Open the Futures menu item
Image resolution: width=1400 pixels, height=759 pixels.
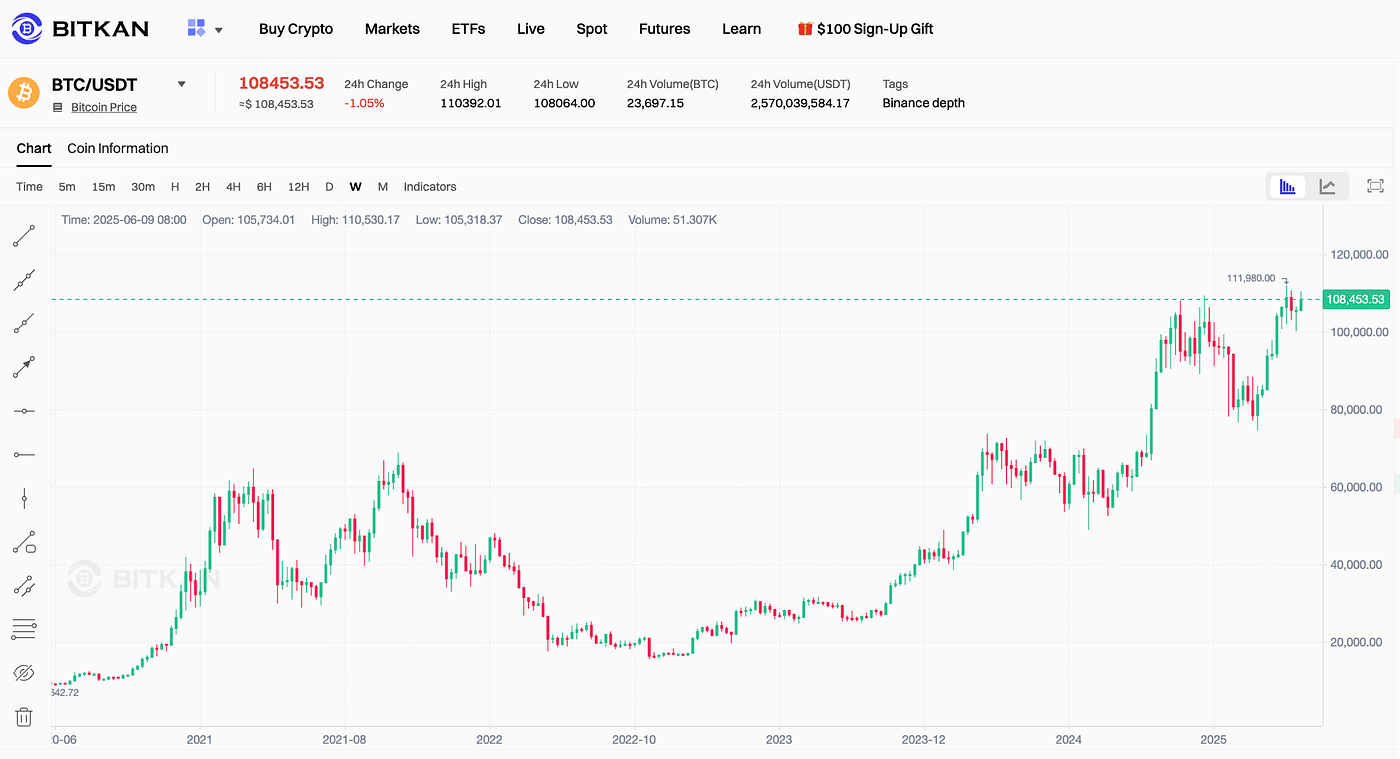[x=665, y=29]
